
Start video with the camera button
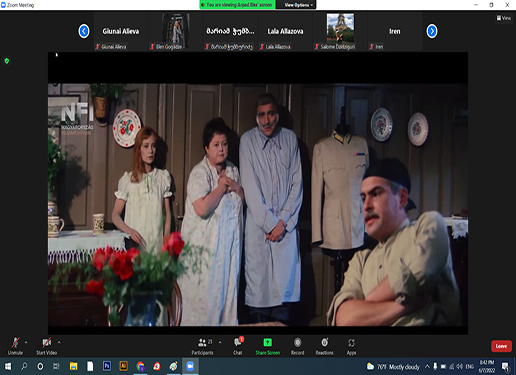pyautogui.click(x=47, y=346)
